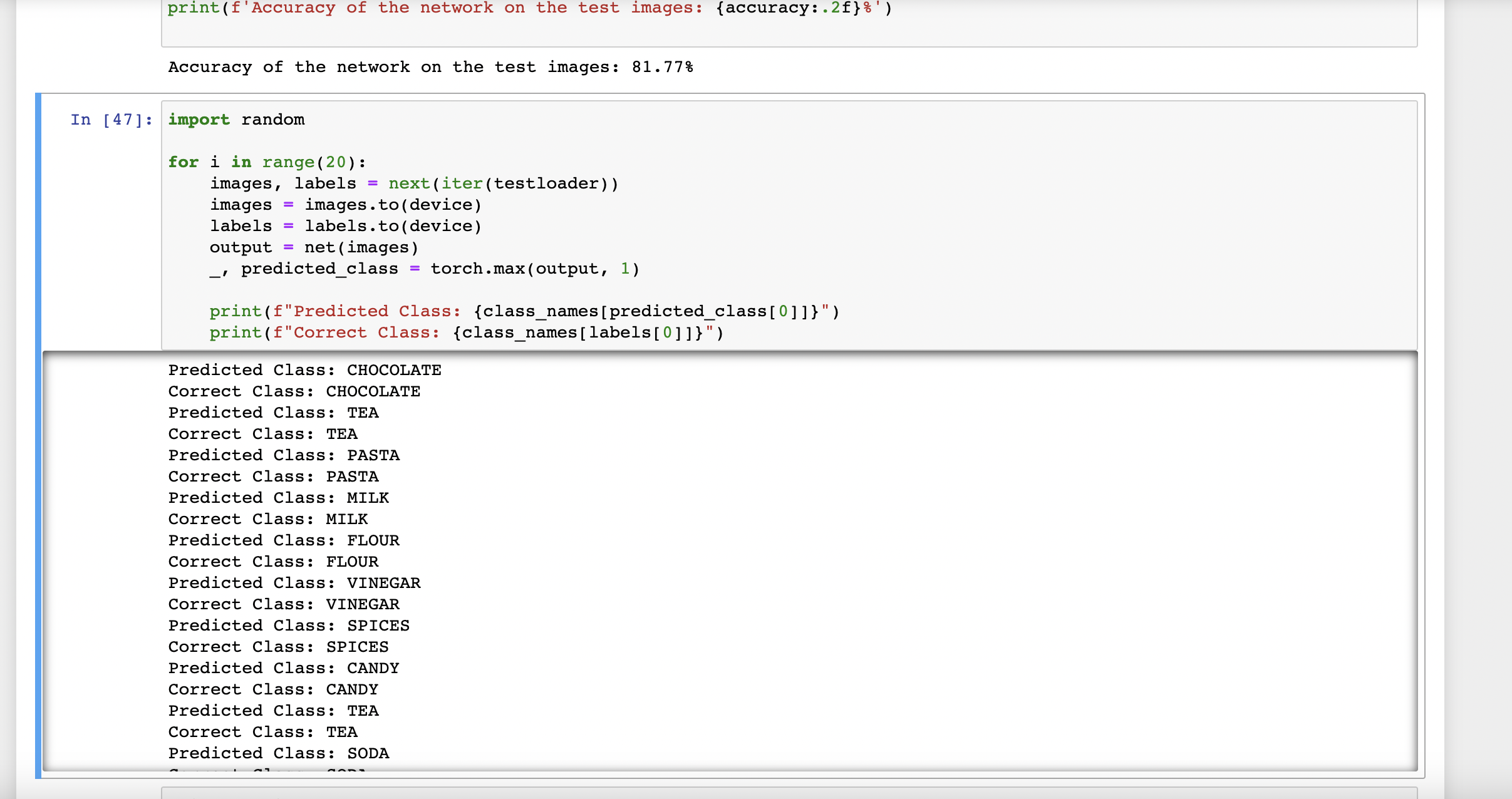Click the 'import random' code line
Image resolution: width=1512 pixels, height=799 pixels.
point(236,120)
